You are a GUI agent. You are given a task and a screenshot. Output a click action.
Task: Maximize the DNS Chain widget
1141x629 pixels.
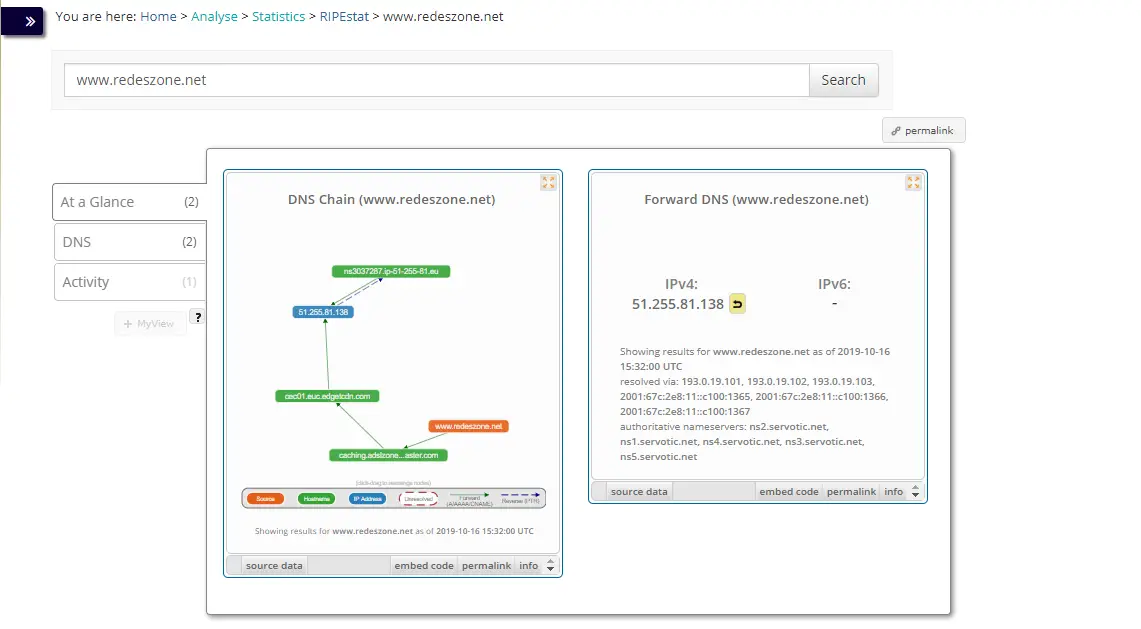(x=548, y=183)
